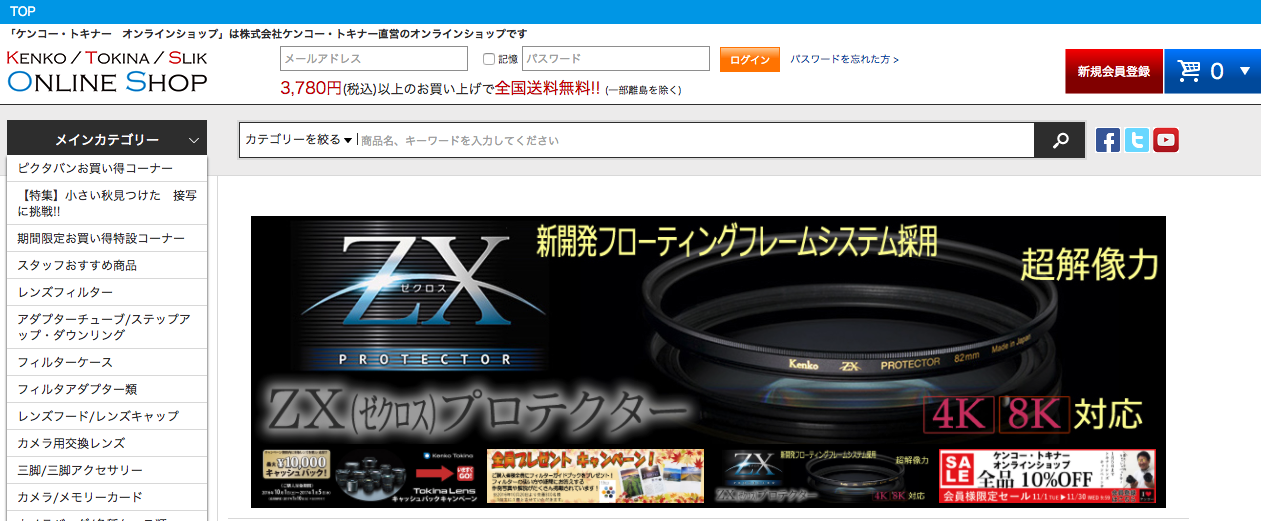Open the YouTube channel icon
The image size is (1261, 521).
point(1166,140)
